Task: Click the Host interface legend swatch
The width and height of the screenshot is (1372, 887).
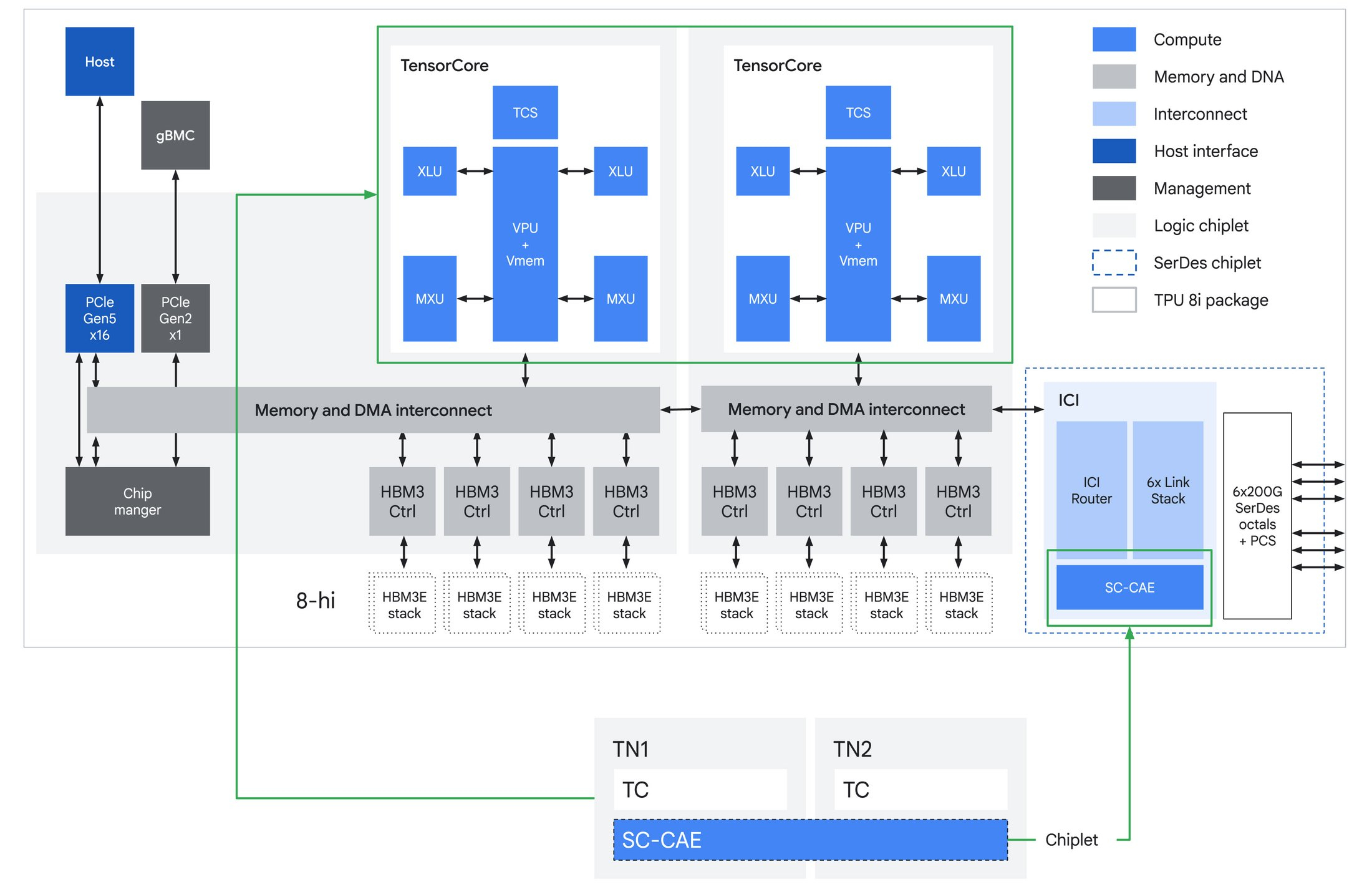Action: (x=1114, y=151)
